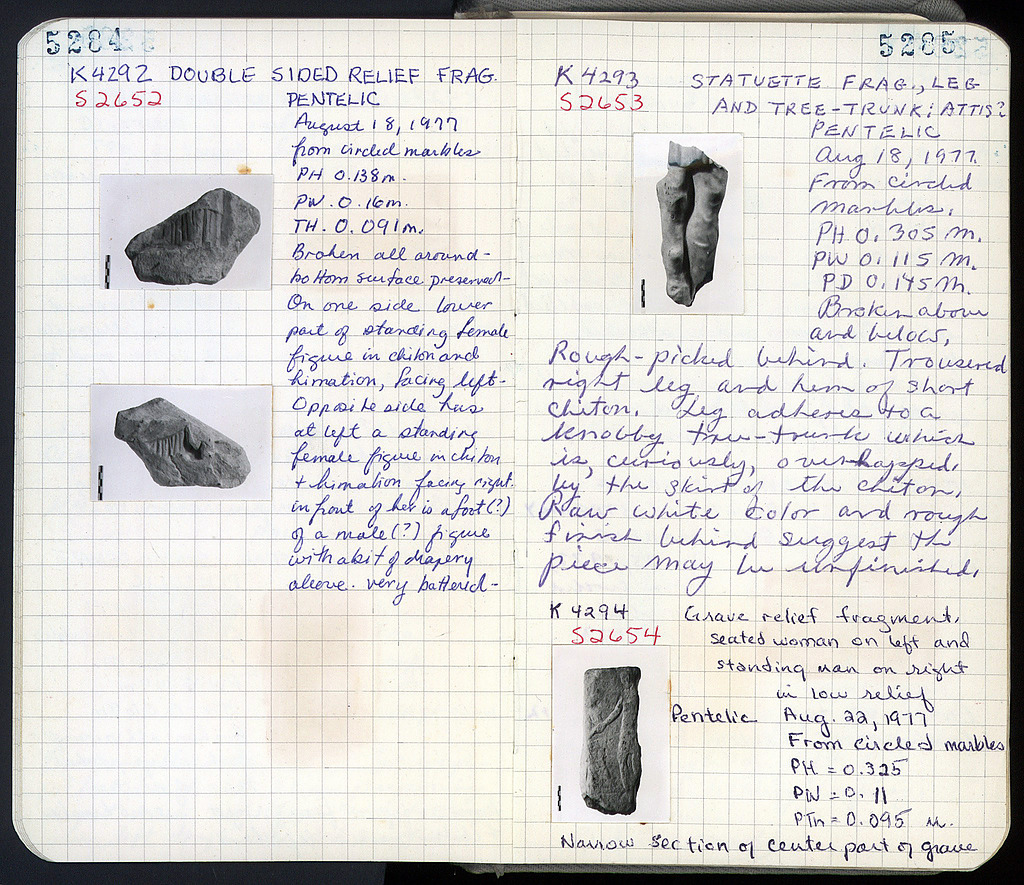
Task: Click the red S2652 inventory number
Action: (117, 98)
